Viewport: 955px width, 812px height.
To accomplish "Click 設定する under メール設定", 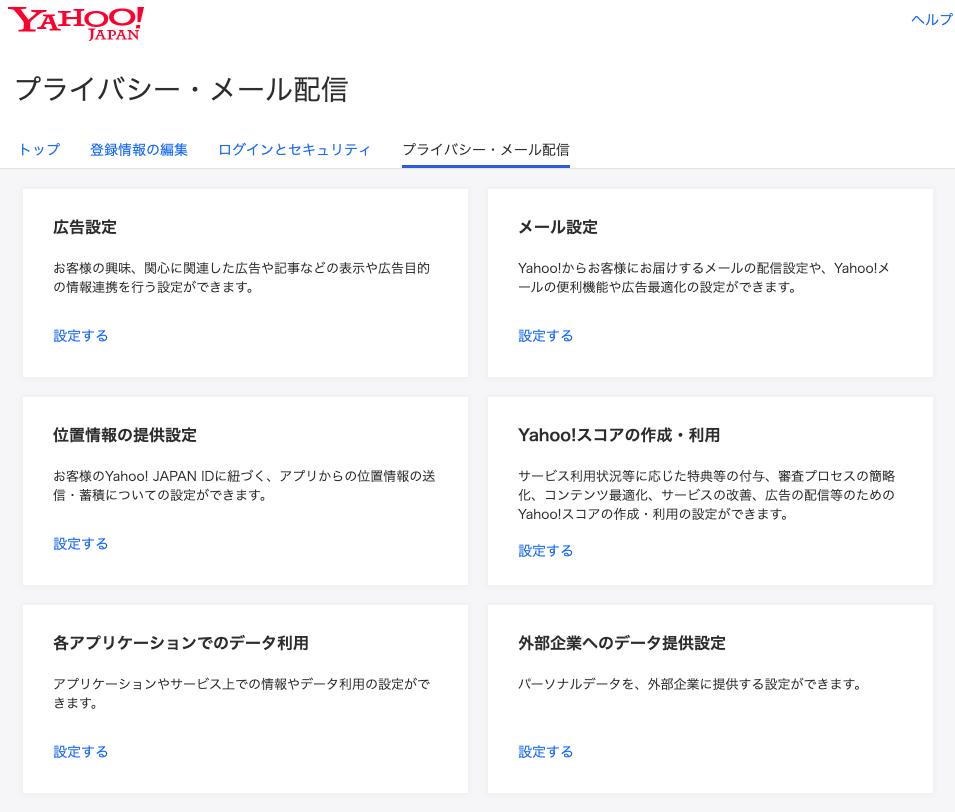I will (546, 336).
